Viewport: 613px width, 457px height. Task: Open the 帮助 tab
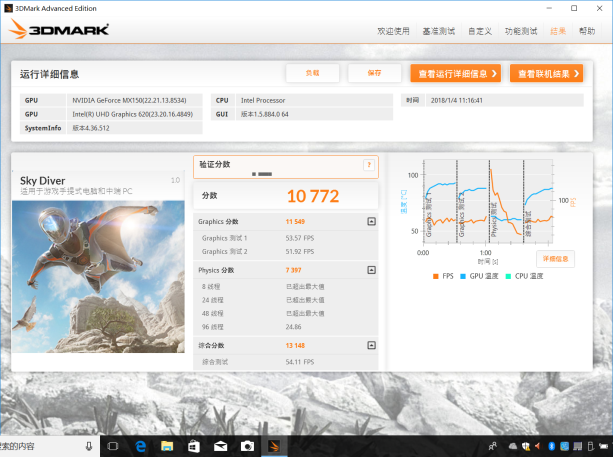(587, 31)
